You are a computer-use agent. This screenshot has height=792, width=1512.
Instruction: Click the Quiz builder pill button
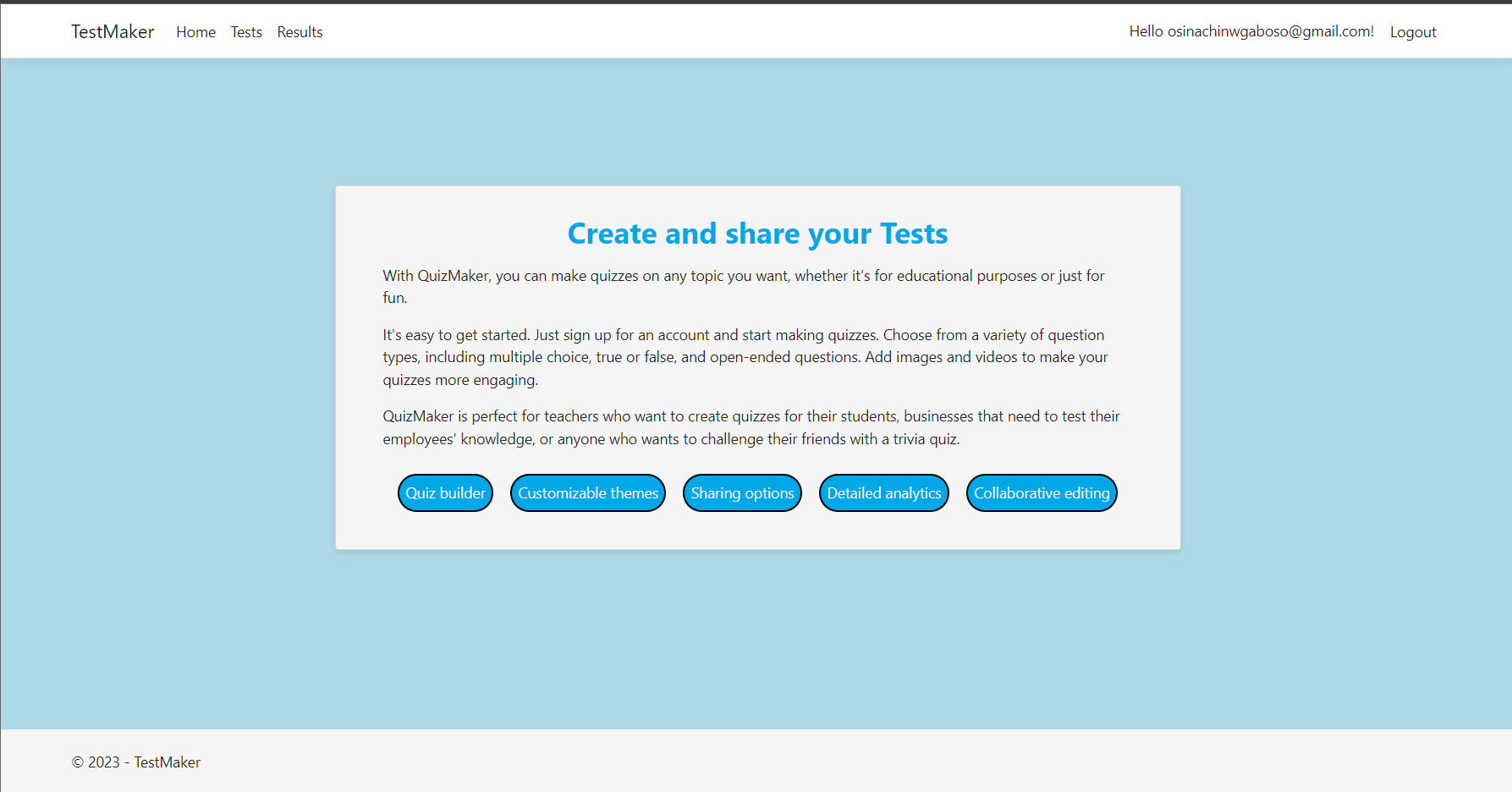[445, 492]
